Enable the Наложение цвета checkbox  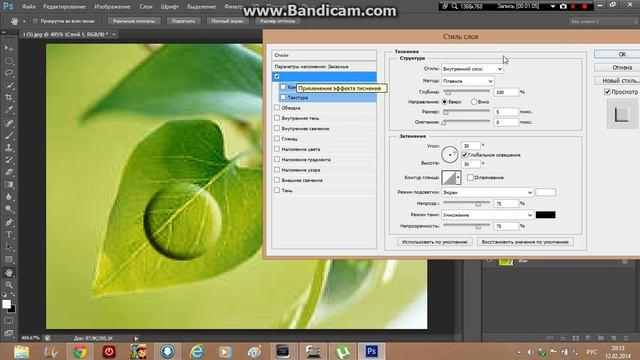click(277, 149)
